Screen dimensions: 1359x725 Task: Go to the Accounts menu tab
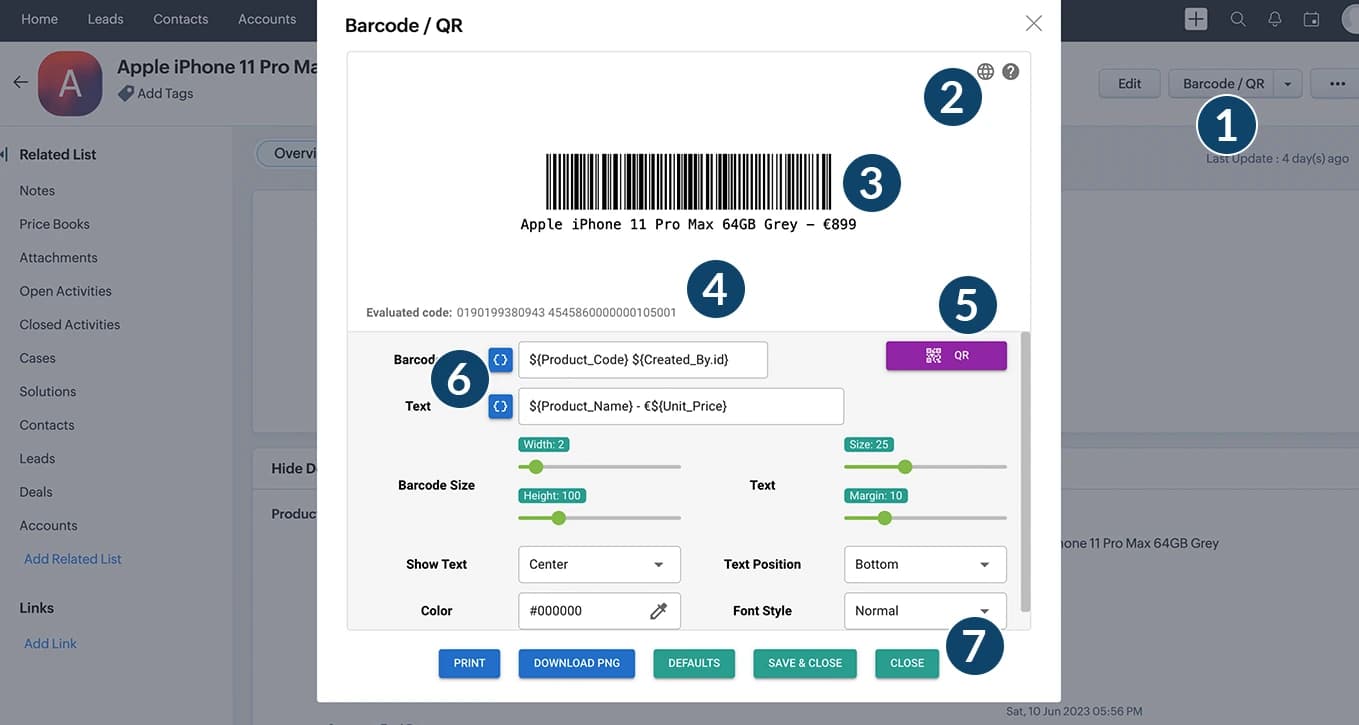pos(267,19)
